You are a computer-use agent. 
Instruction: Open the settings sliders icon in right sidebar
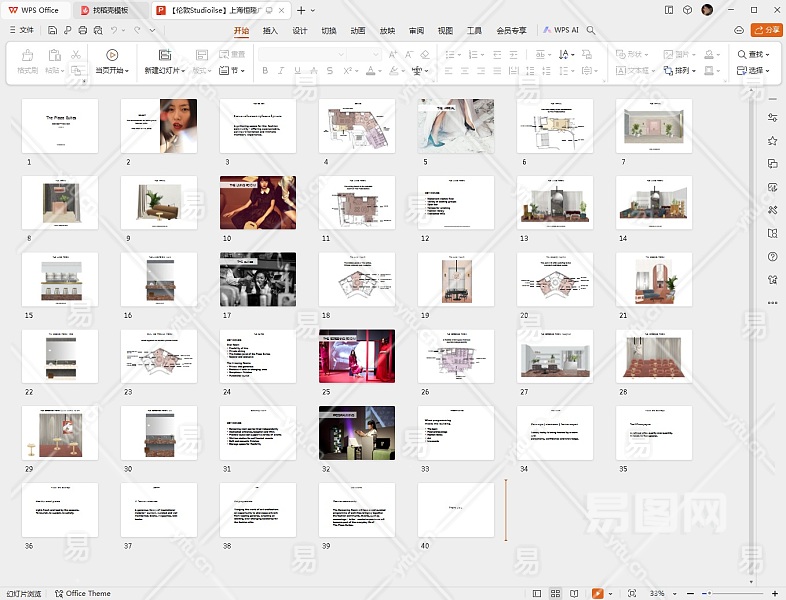point(772,118)
